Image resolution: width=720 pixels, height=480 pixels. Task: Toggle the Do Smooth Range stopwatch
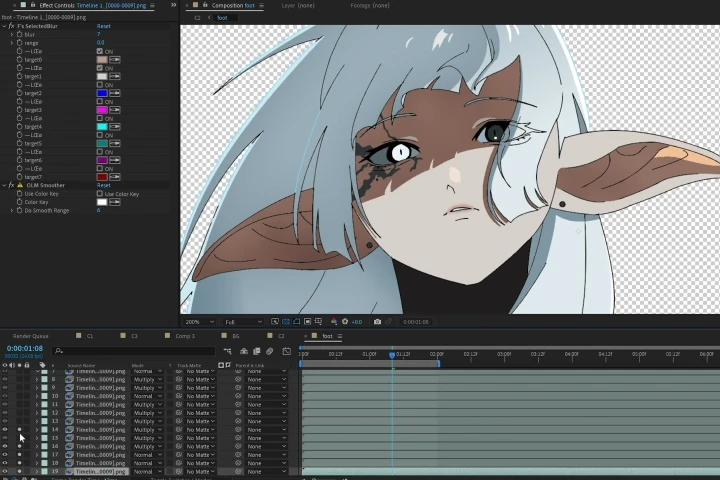(x=19, y=210)
